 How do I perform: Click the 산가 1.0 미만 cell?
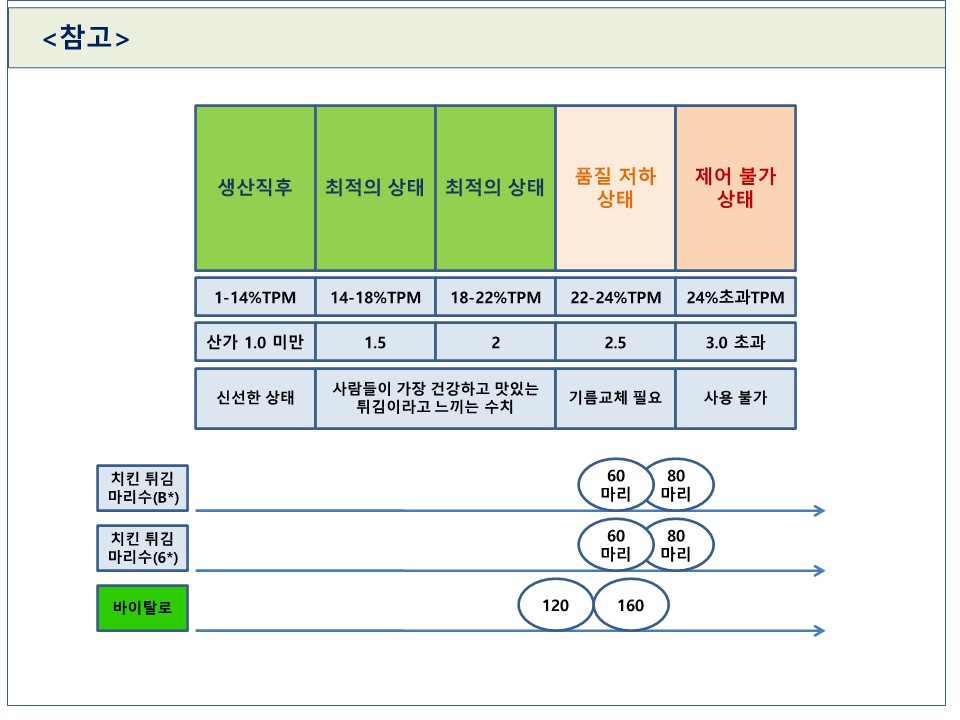tap(255, 342)
